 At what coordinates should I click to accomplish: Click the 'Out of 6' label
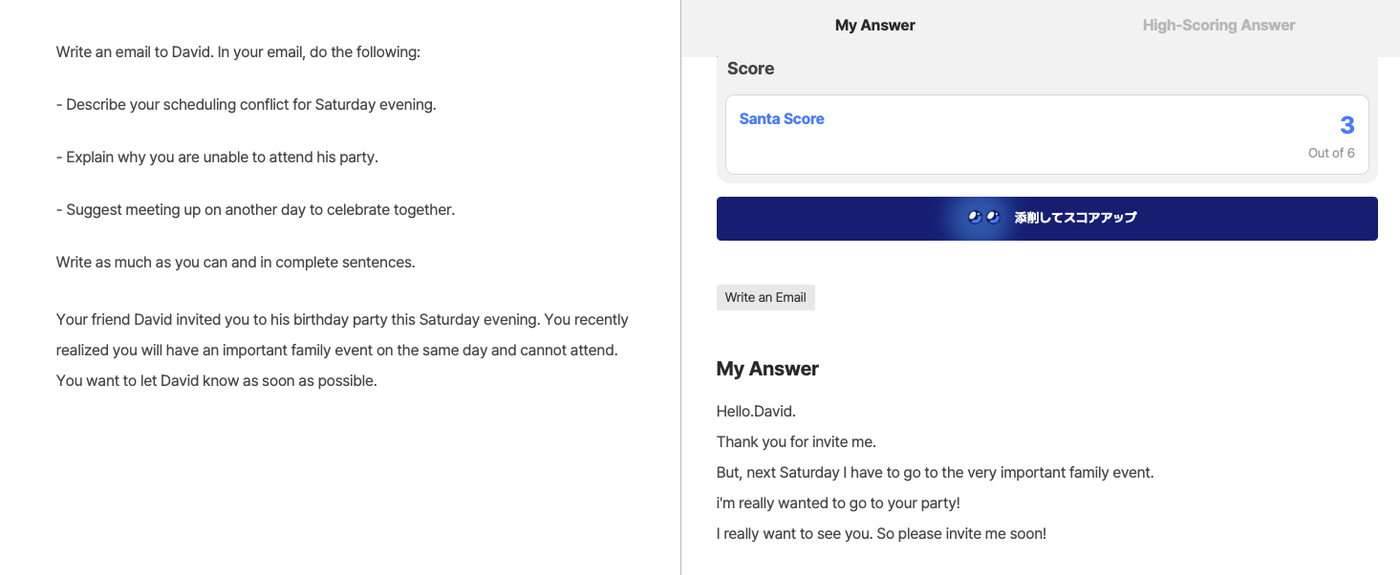[1331, 153]
